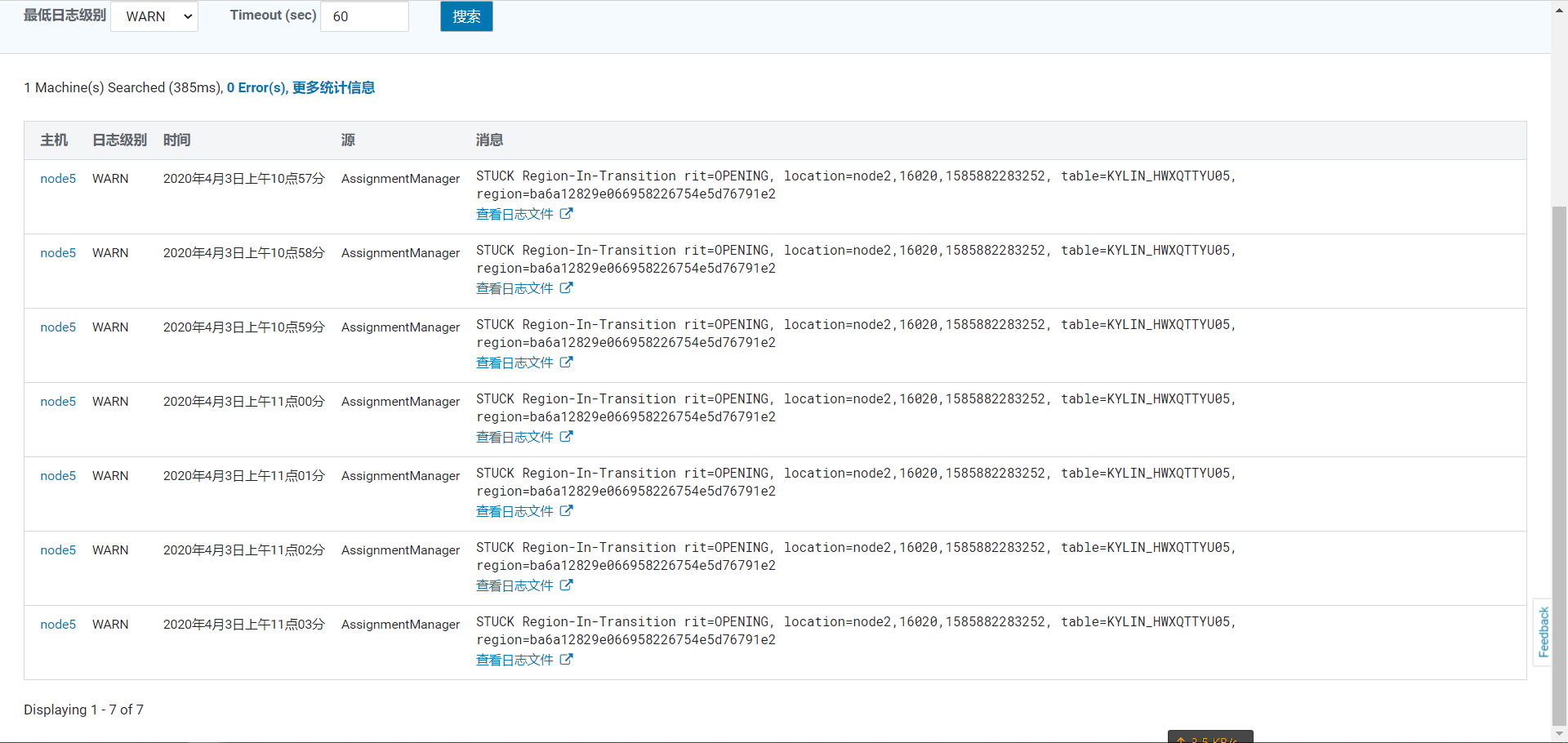Click the 日志级别 column header
The height and width of the screenshot is (743, 1568).
pyautogui.click(x=119, y=140)
